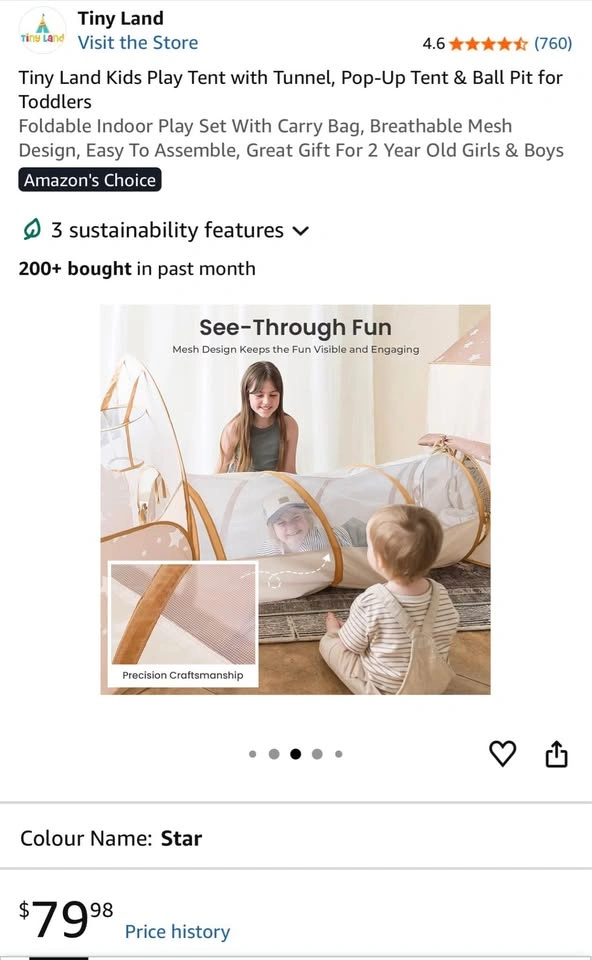Tap the heart wishlist icon
Screen dimensions: 592x960
tap(503, 753)
